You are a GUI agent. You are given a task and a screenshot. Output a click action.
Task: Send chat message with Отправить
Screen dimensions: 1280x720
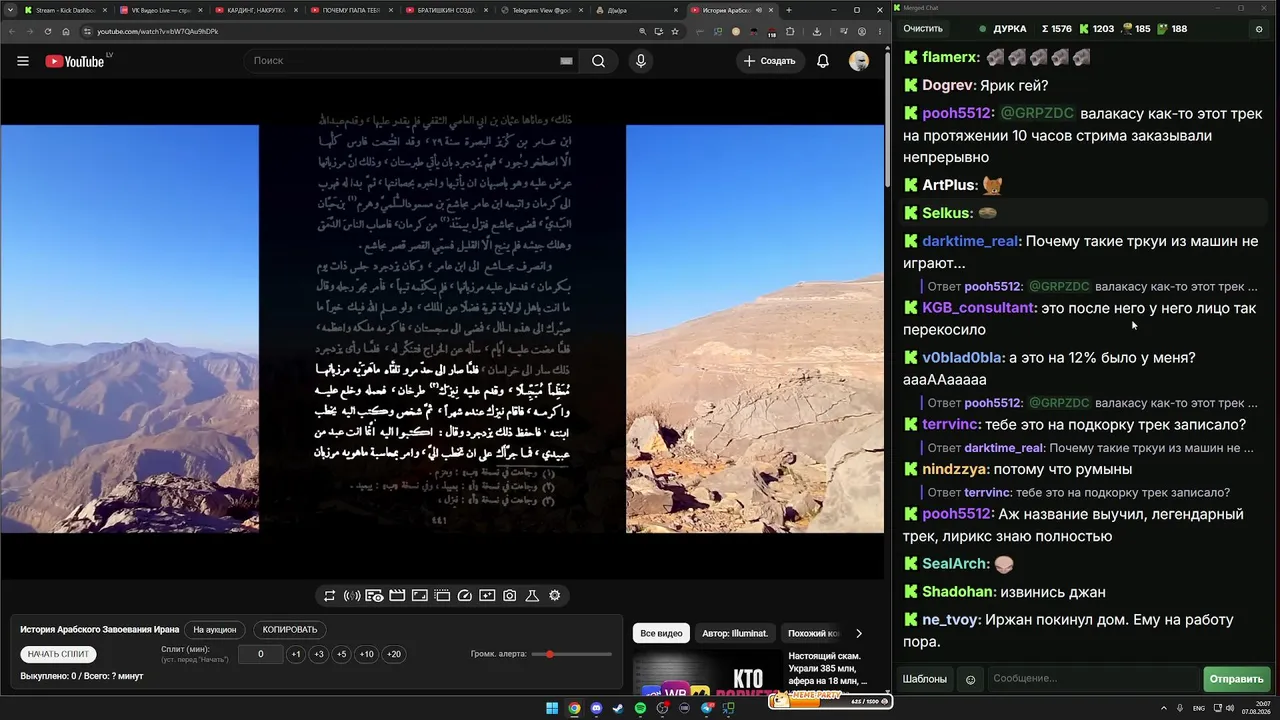coord(1237,679)
